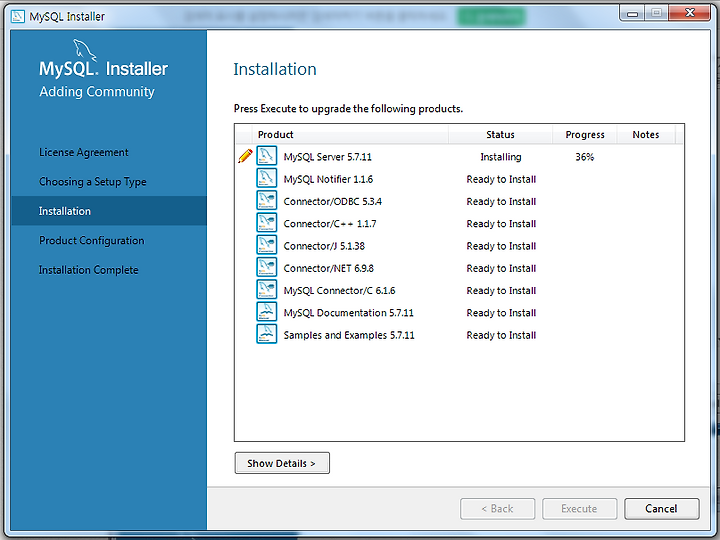This screenshot has width=720, height=540.
Task: Click the MySQL dolphin logo in sidebar
Action: click(x=85, y=50)
